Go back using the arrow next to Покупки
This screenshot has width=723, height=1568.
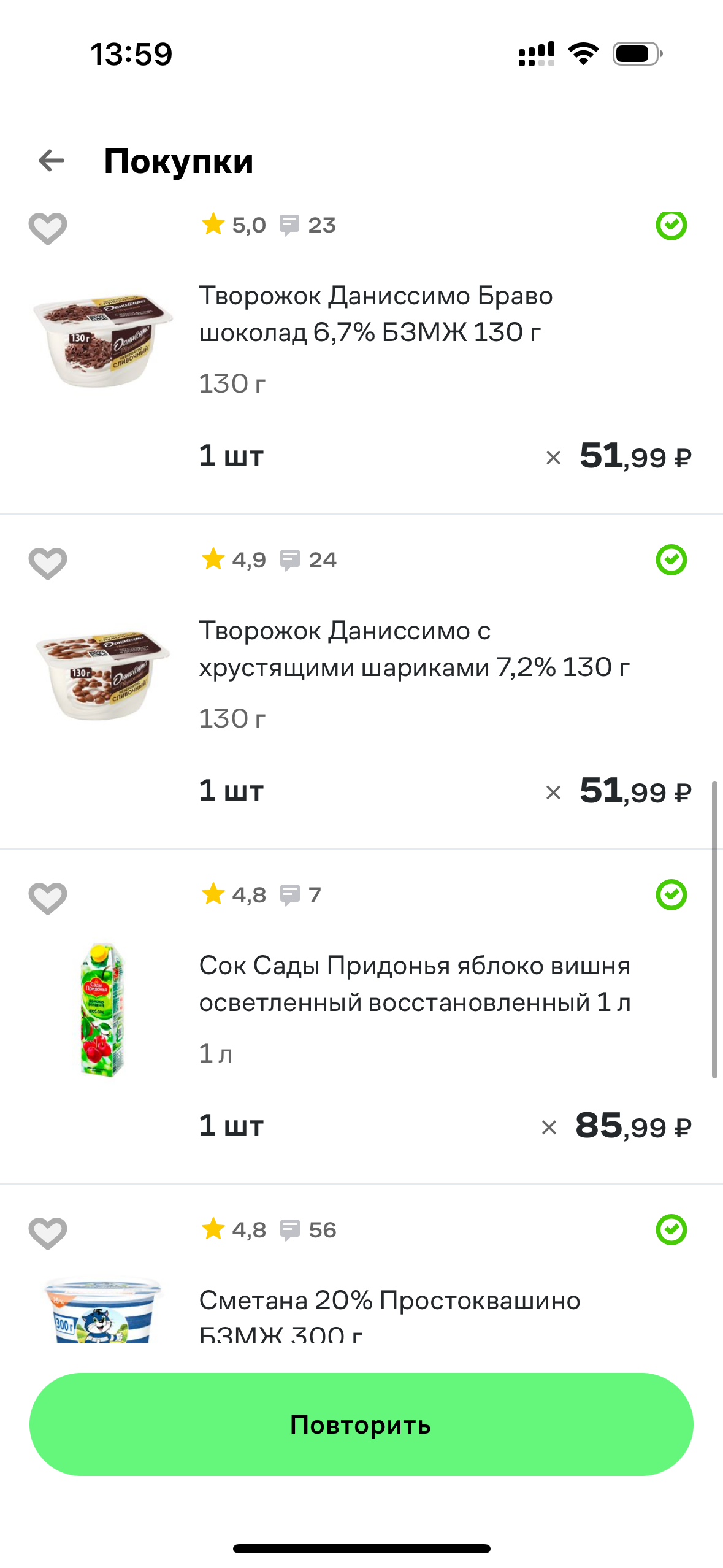(52, 161)
